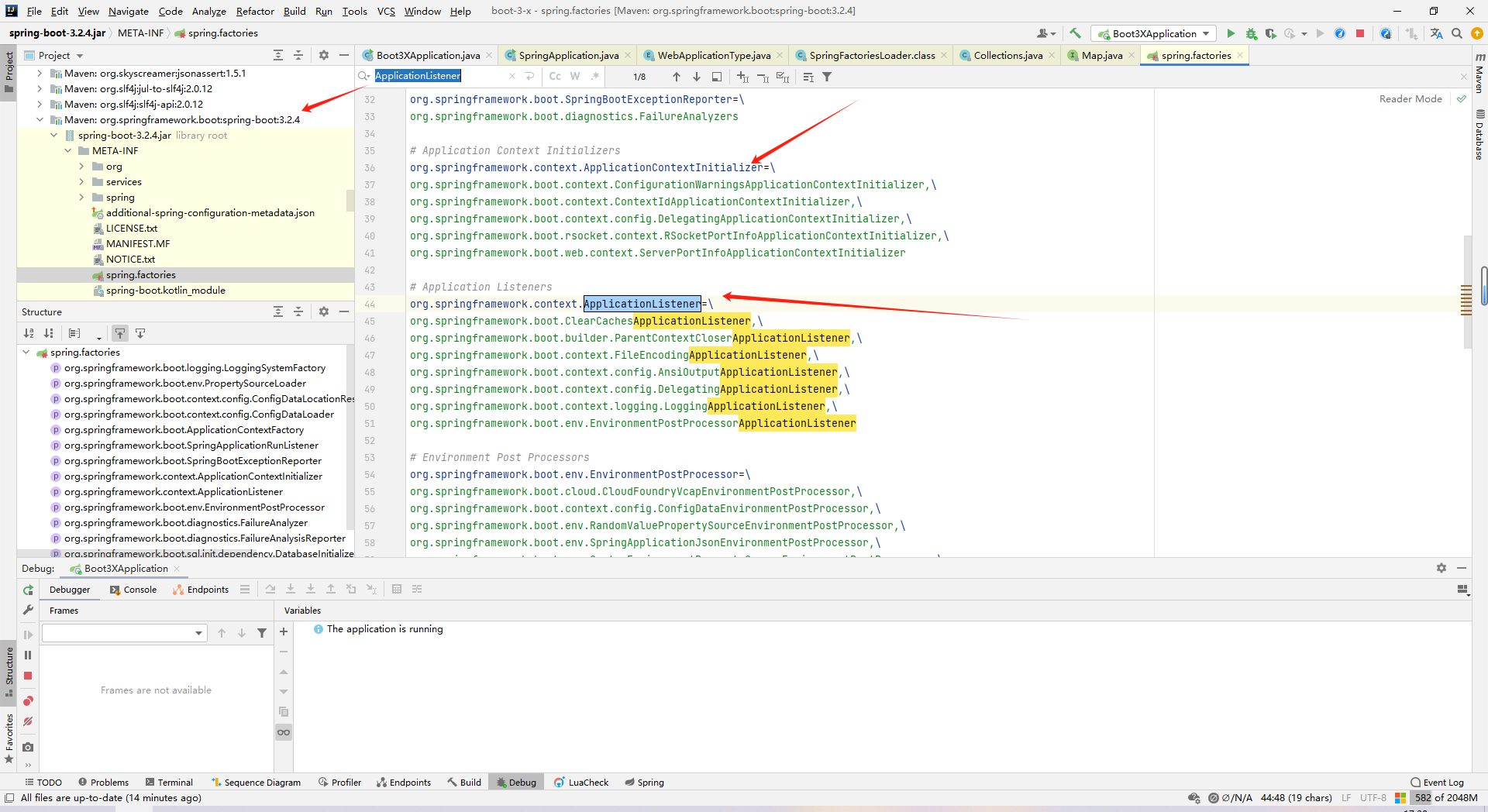Viewport: 1488px width, 812px height.
Task: Toggle Match Case in search bar
Action: (555, 76)
